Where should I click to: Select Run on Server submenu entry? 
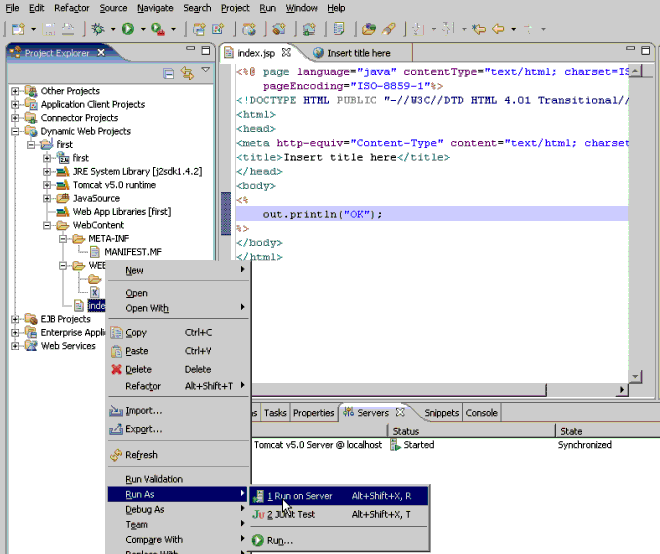[339, 496]
